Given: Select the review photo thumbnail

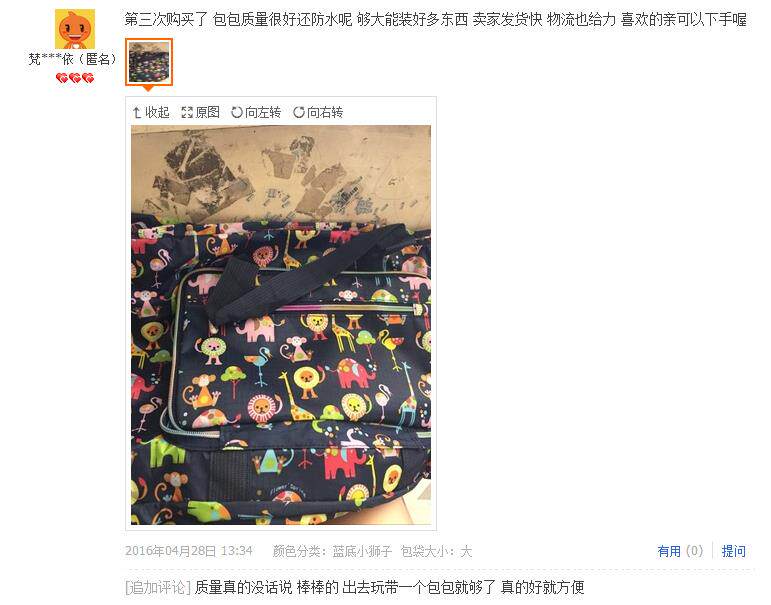Looking at the screenshot, I should 149,62.
